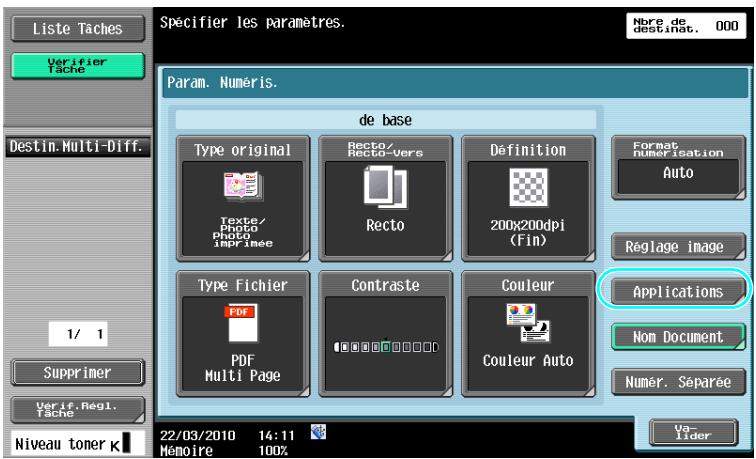Click the Contraste header label

(x=385, y=285)
